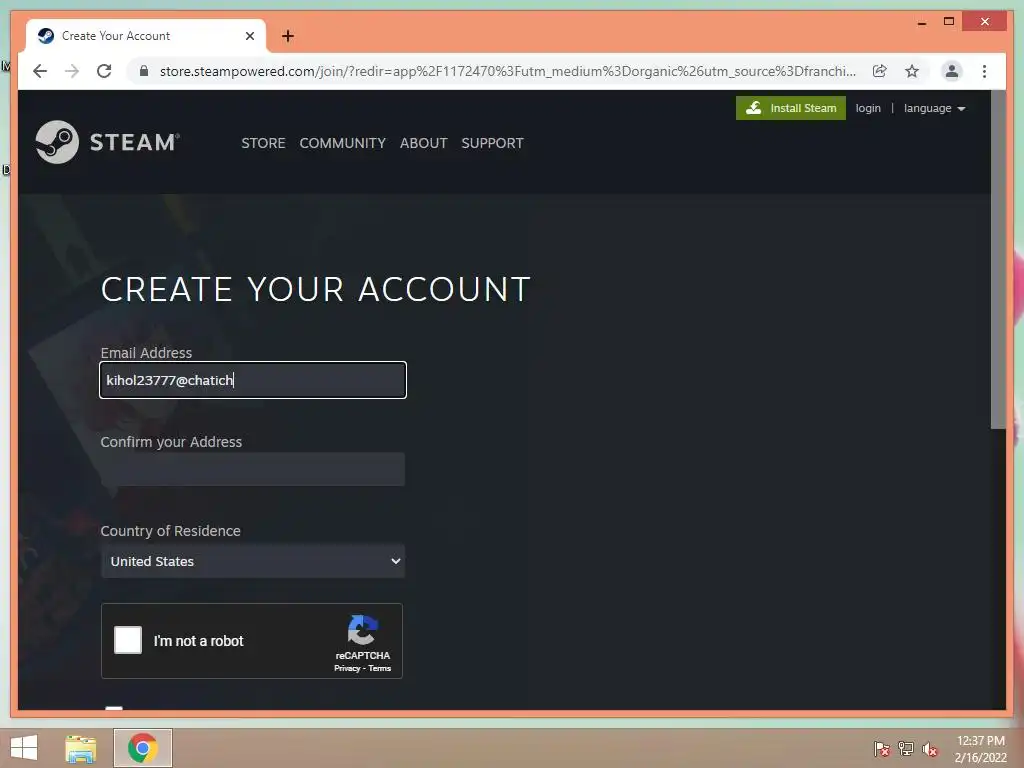Bookmark this page with star icon
This screenshot has height=768, width=1024.
[x=912, y=71]
